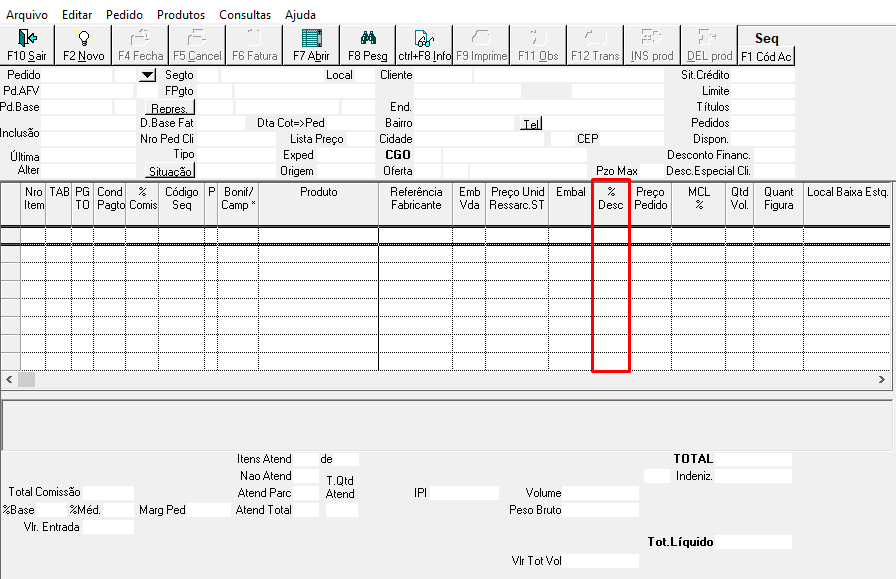Click the F6 Fatura toolbar icon
The height and width of the screenshot is (579, 896).
tap(254, 45)
